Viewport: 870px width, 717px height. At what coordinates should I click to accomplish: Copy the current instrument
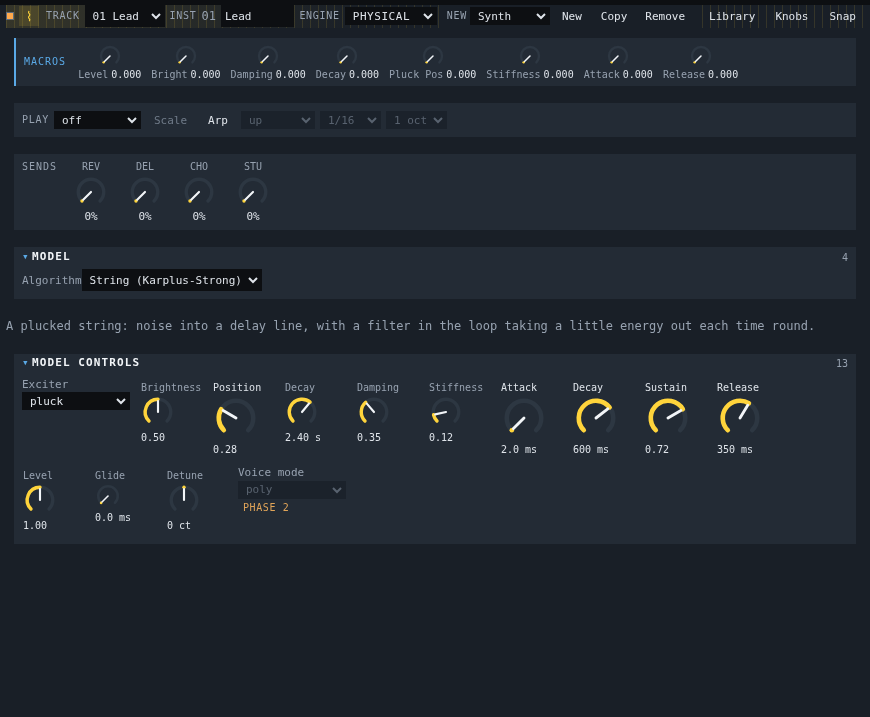[x=614, y=16]
